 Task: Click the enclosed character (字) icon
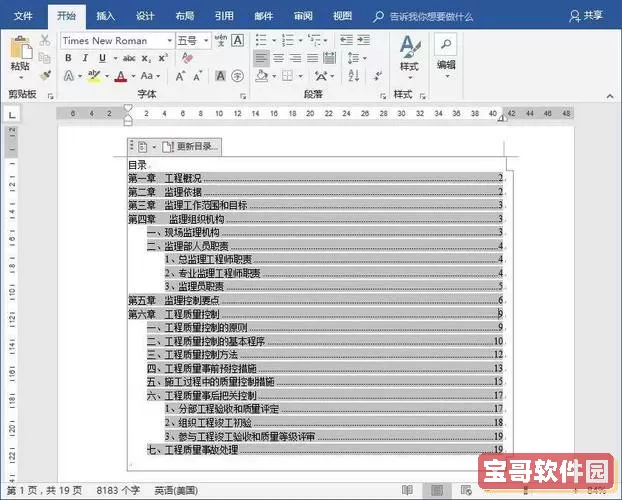tap(238, 76)
